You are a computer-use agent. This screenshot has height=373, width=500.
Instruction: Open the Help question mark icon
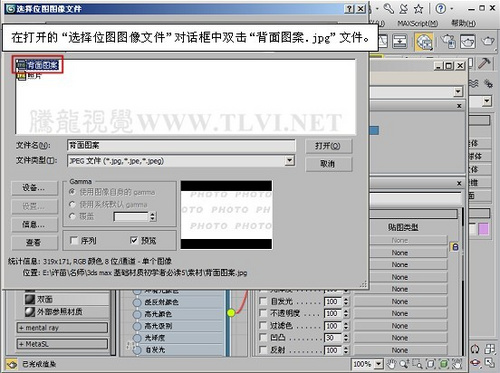pyautogui.click(x=441, y=9)
